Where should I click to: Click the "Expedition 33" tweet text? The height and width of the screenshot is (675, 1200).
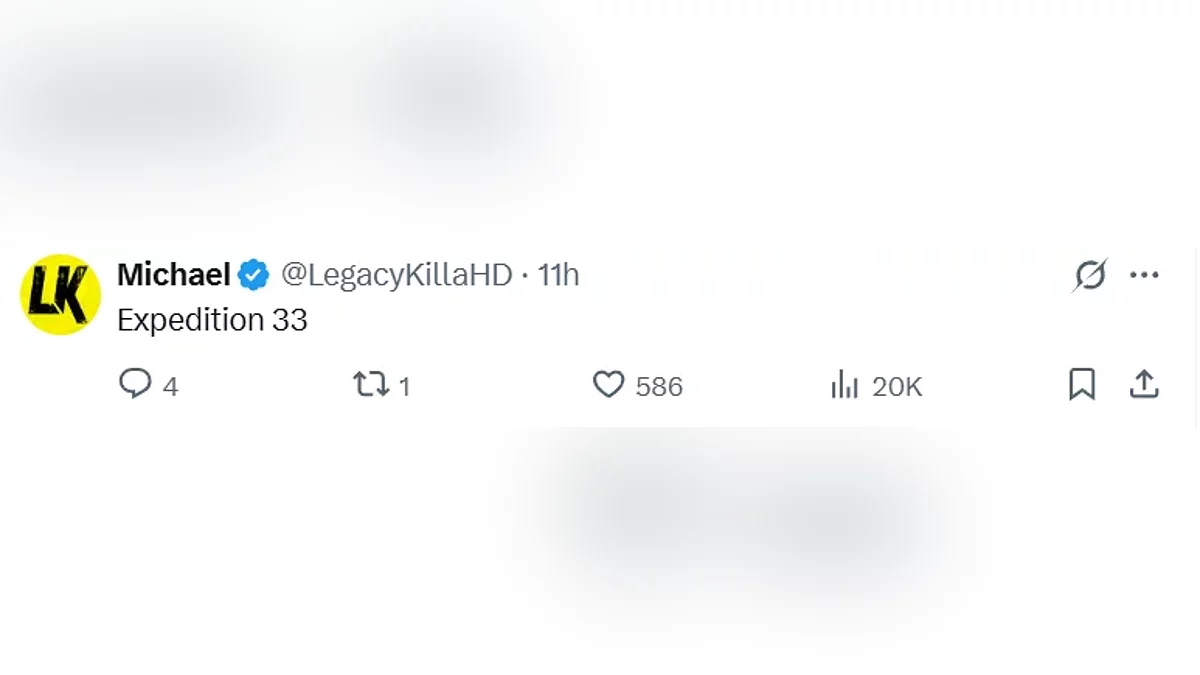(212, 320)
